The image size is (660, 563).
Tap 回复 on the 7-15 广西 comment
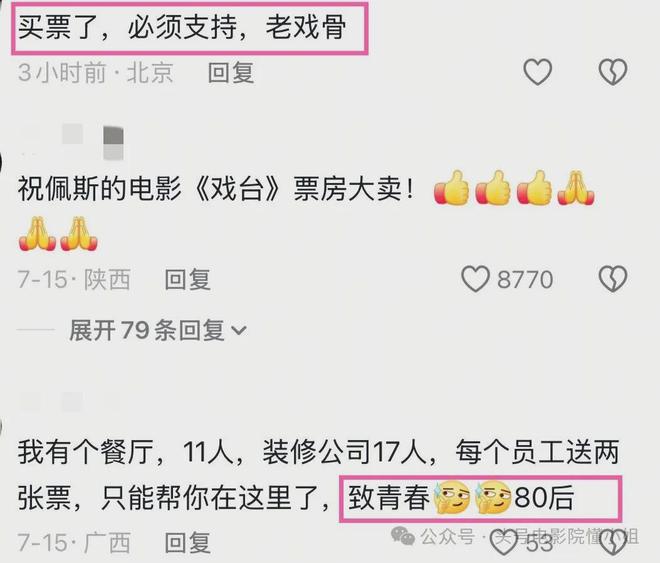click(187, 542)
